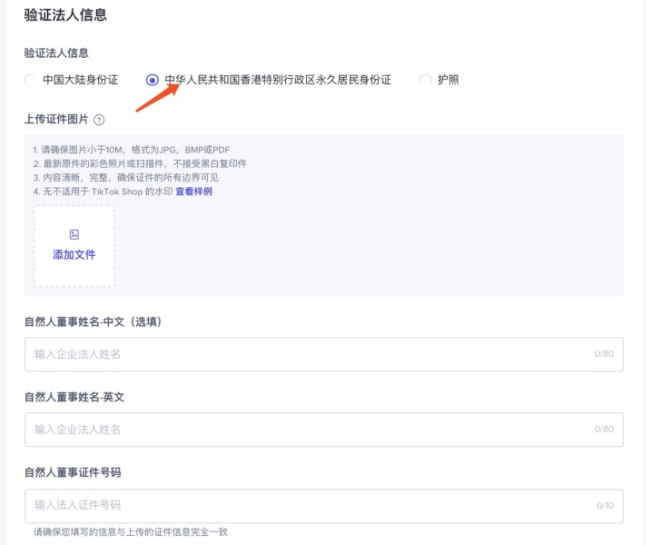Click the help icon beside 上传证件图片
Viewport: 646px width, 545px height.
point(99,119)
